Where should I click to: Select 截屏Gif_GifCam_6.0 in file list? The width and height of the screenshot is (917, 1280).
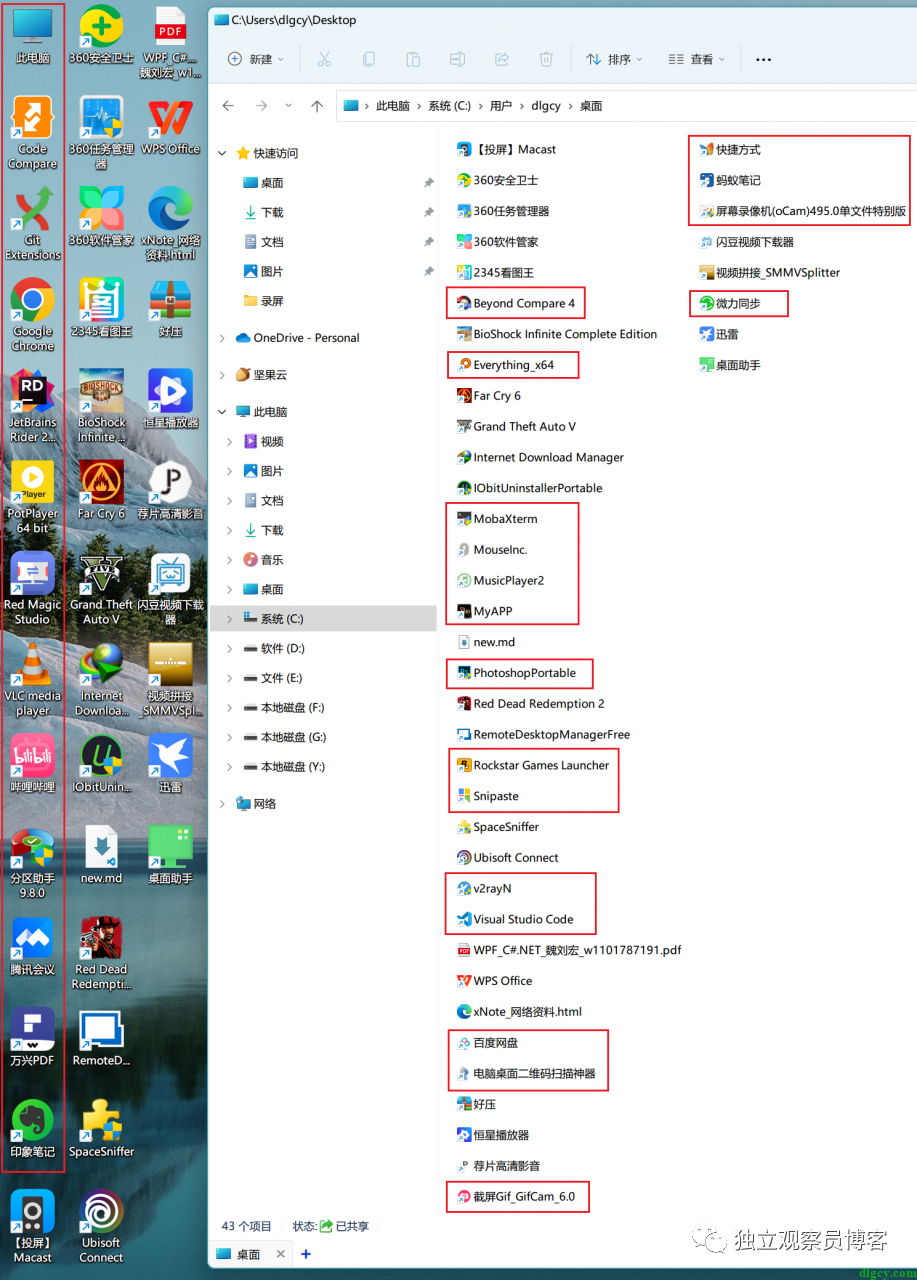[516, 1196]
